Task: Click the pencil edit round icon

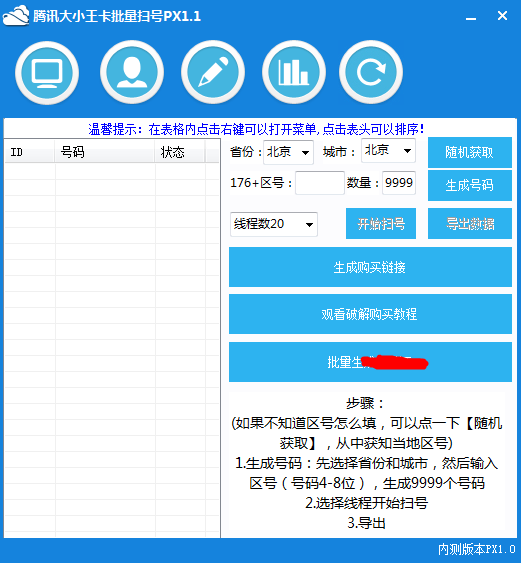Action: [213, 72]
